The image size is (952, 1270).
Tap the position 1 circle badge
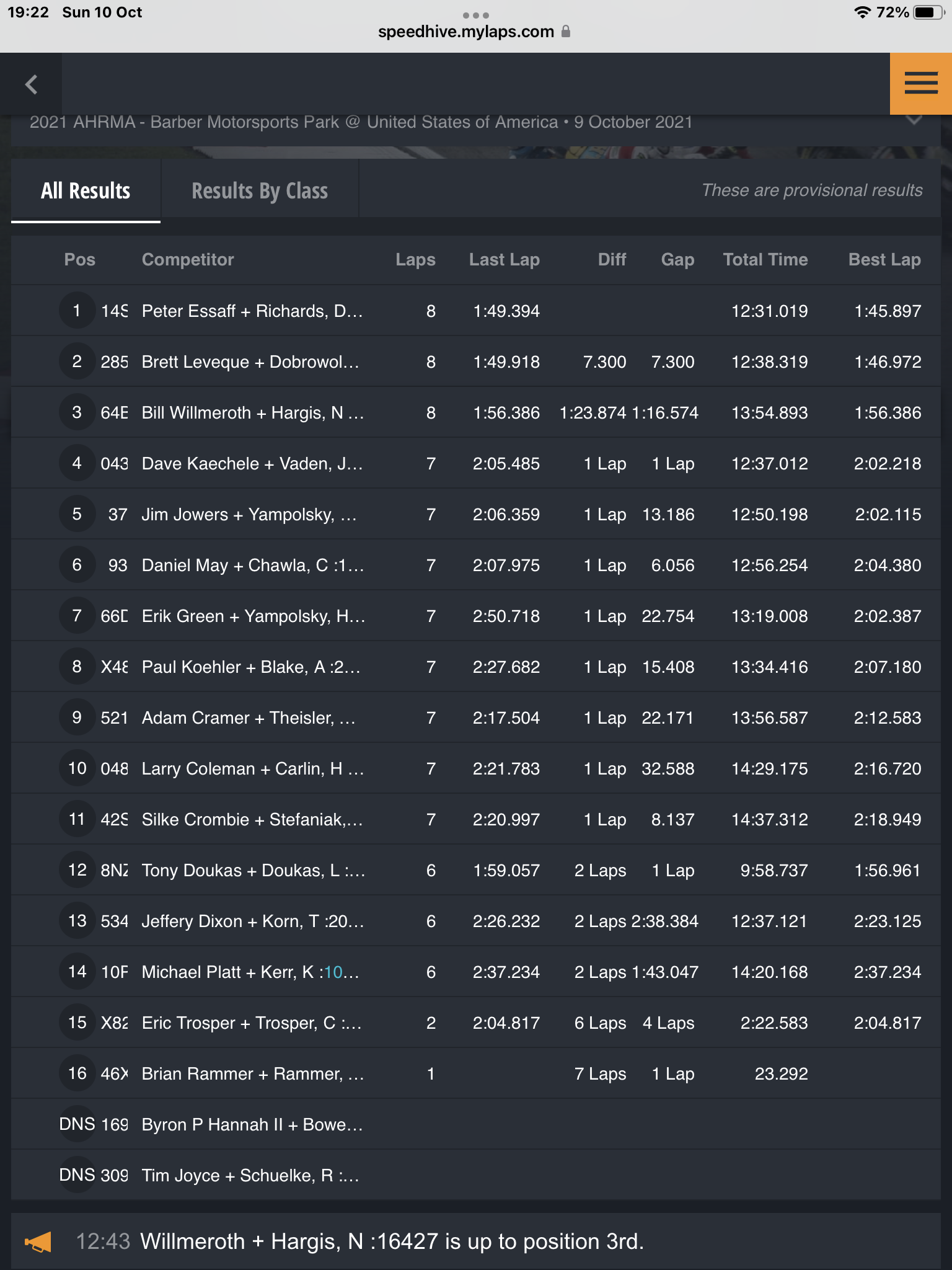77,311
